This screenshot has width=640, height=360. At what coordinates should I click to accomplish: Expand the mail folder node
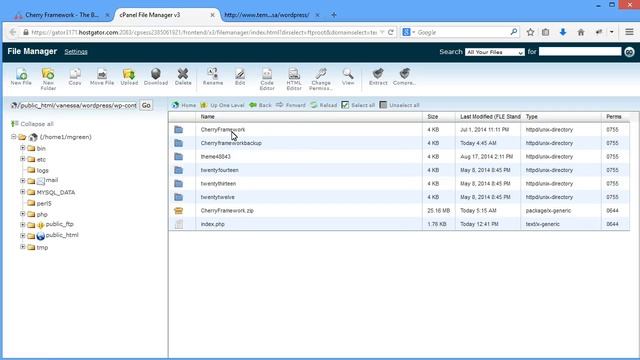[23, 180]
